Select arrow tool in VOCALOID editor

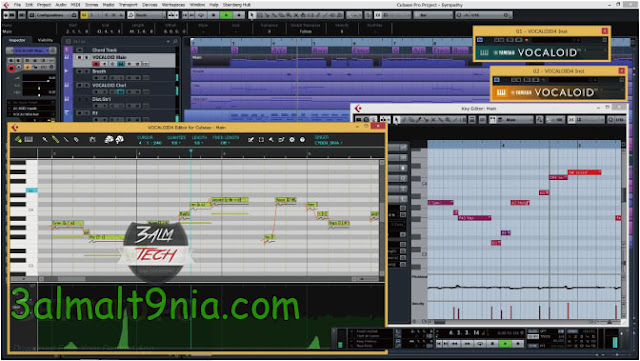point(44,140)
